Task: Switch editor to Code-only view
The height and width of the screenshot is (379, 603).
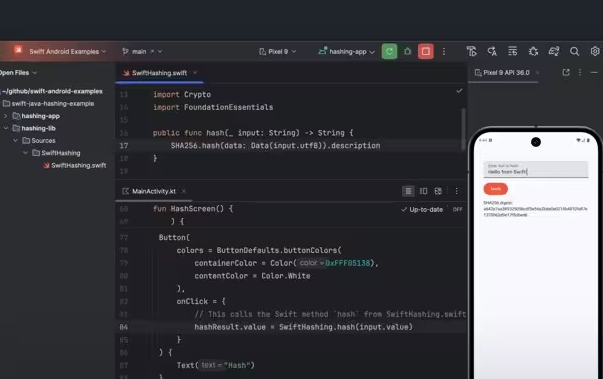Action: coord(408,191)
